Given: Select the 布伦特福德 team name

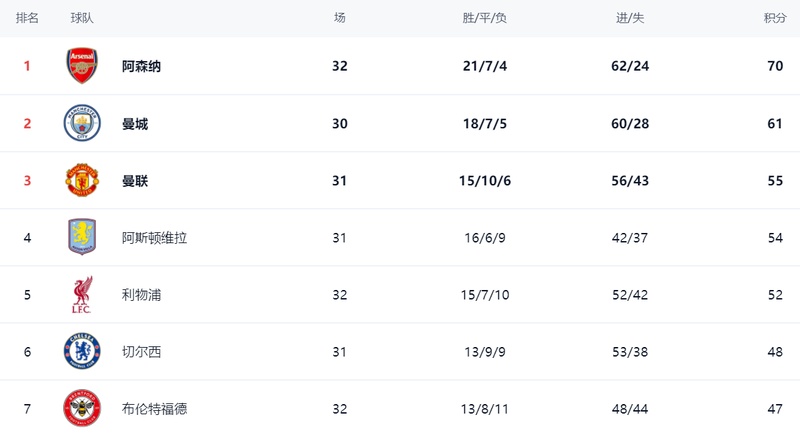Looking at the screenshot, I should pyautogui.click(x=154, y=408).
